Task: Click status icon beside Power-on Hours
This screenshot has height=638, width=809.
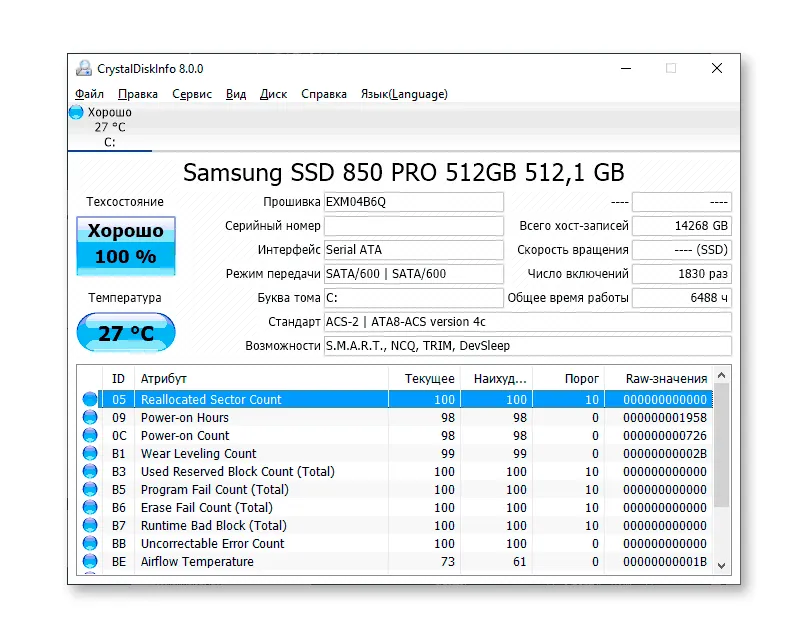Action: (90, 418)
